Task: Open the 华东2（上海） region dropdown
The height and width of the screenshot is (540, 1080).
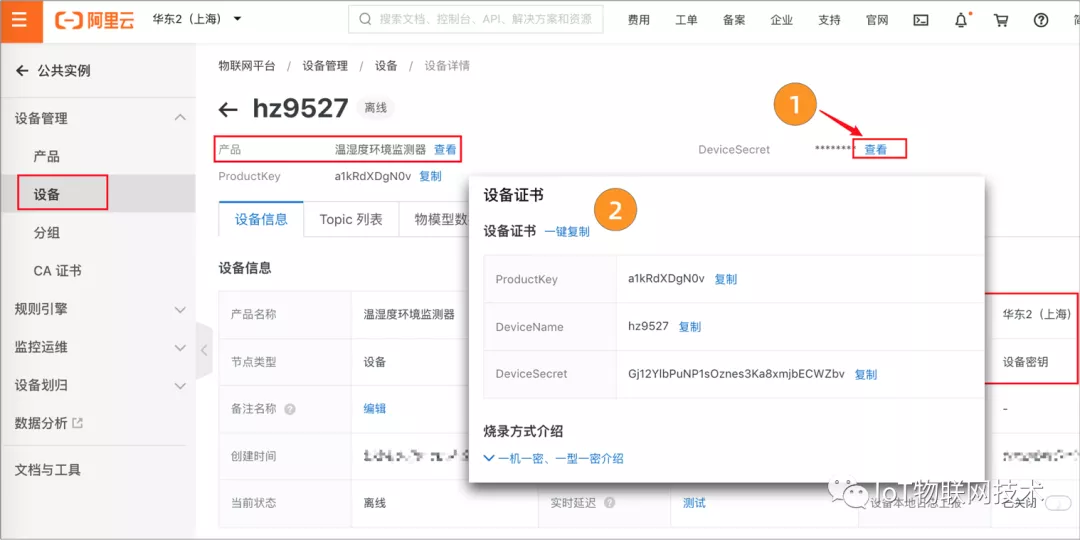Action: pos(197,19)
